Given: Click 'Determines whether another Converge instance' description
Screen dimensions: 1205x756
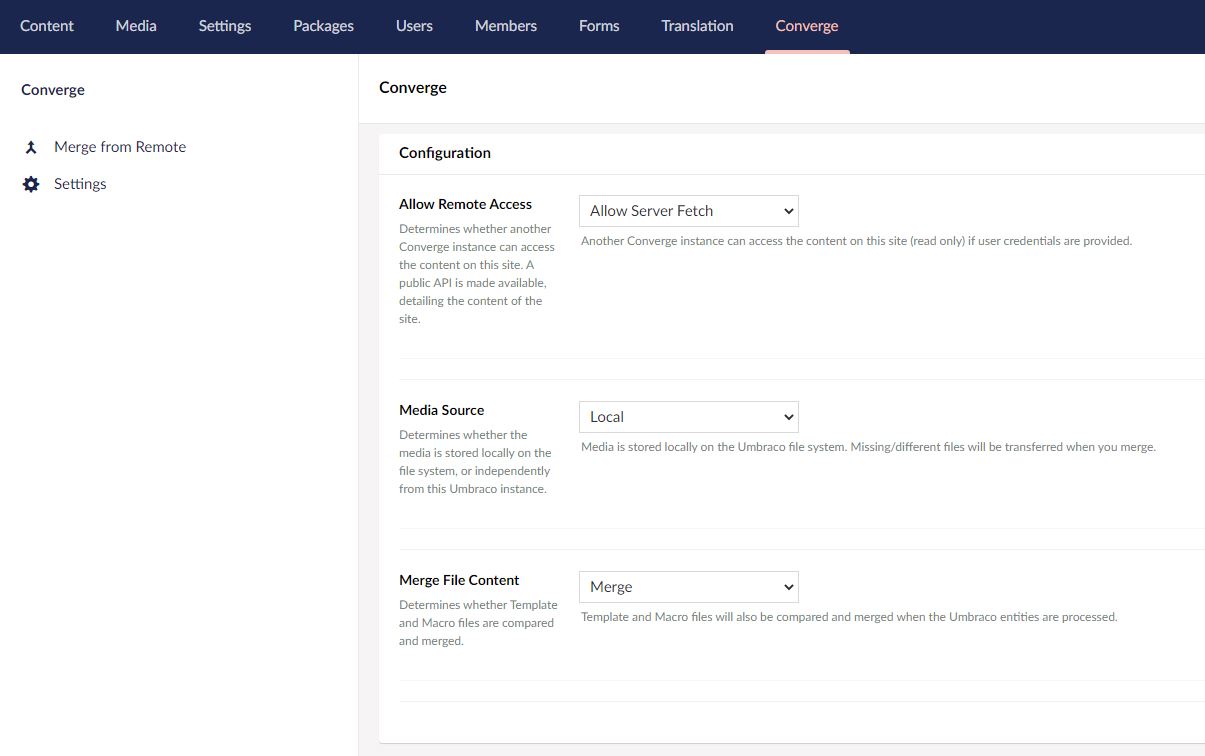Looking at the screenshot, I should click(x=476, y=274).
